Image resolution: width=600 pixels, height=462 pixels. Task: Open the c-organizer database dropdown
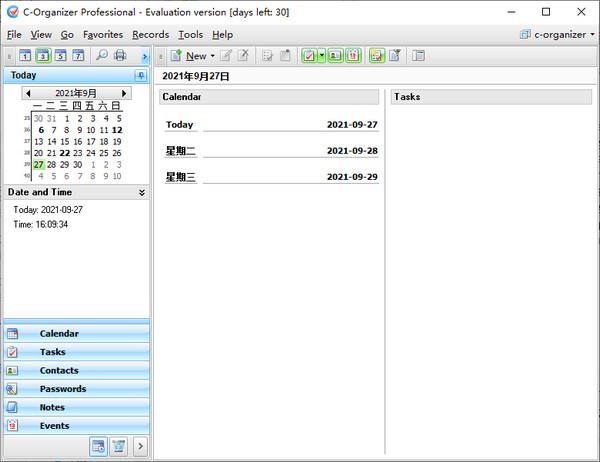(x=557, y=34)
